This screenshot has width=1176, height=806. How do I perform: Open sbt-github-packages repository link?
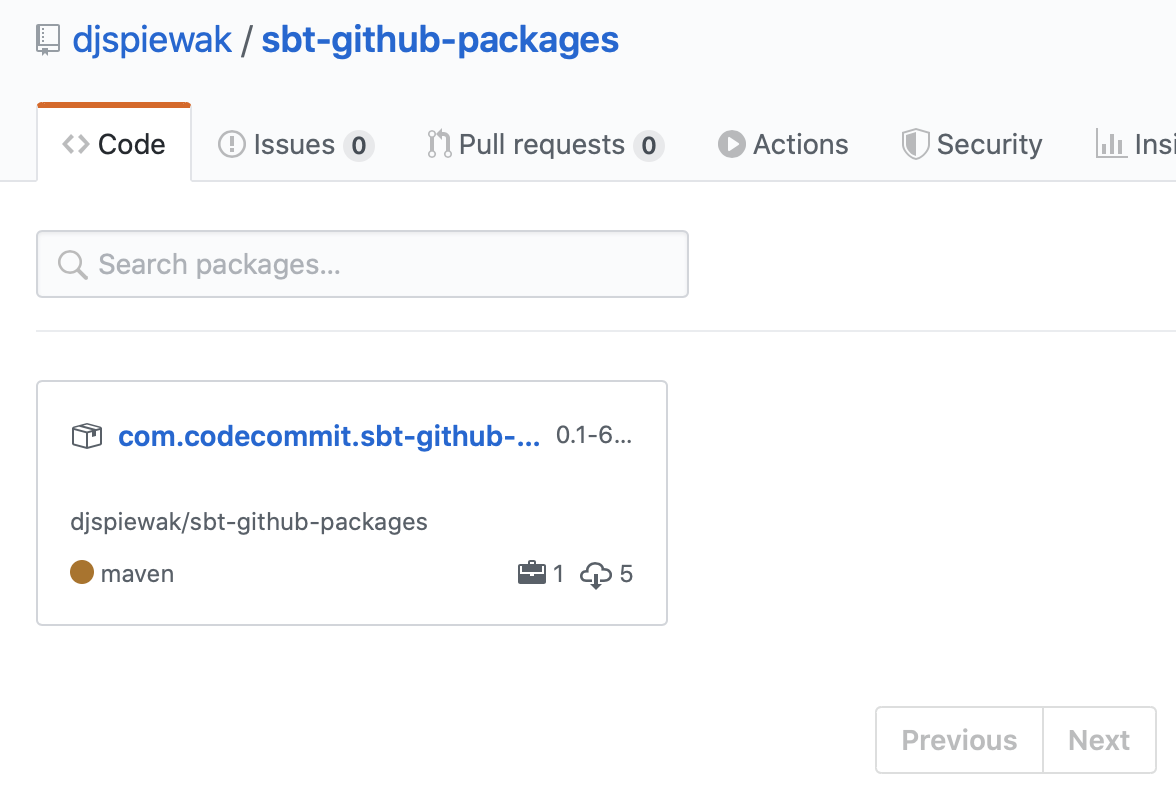(x=440, y=40)
